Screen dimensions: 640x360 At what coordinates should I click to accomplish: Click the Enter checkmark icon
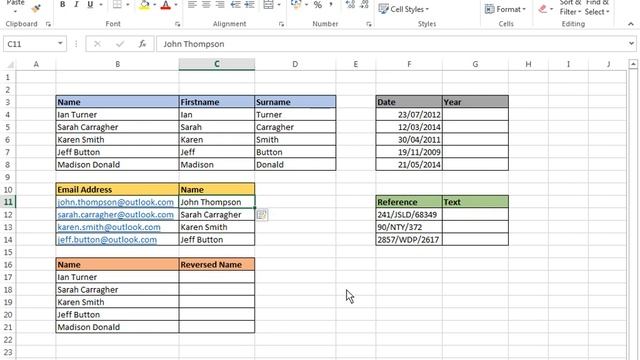(120, 44)
